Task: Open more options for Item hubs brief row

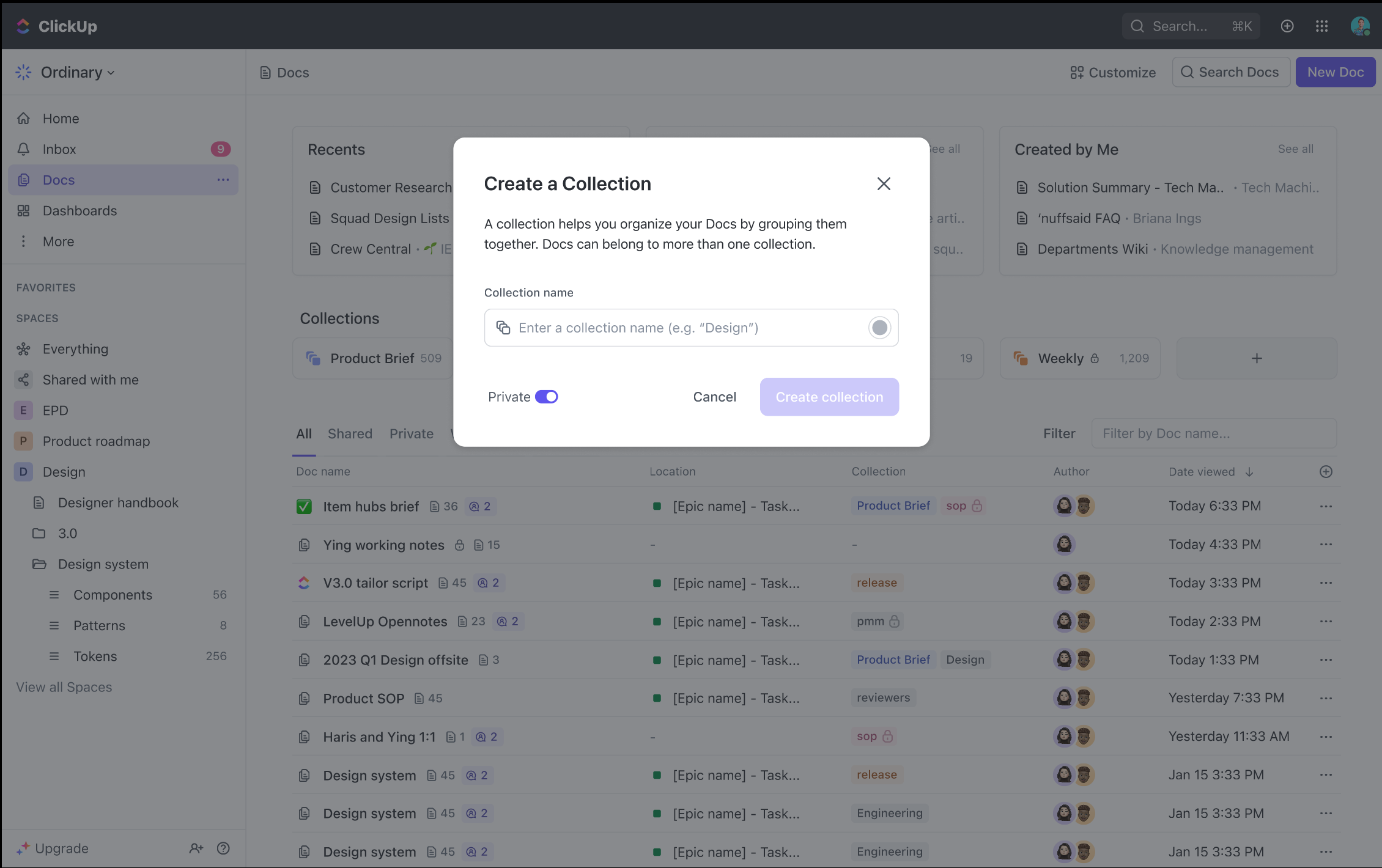Action: (1325, 506)
